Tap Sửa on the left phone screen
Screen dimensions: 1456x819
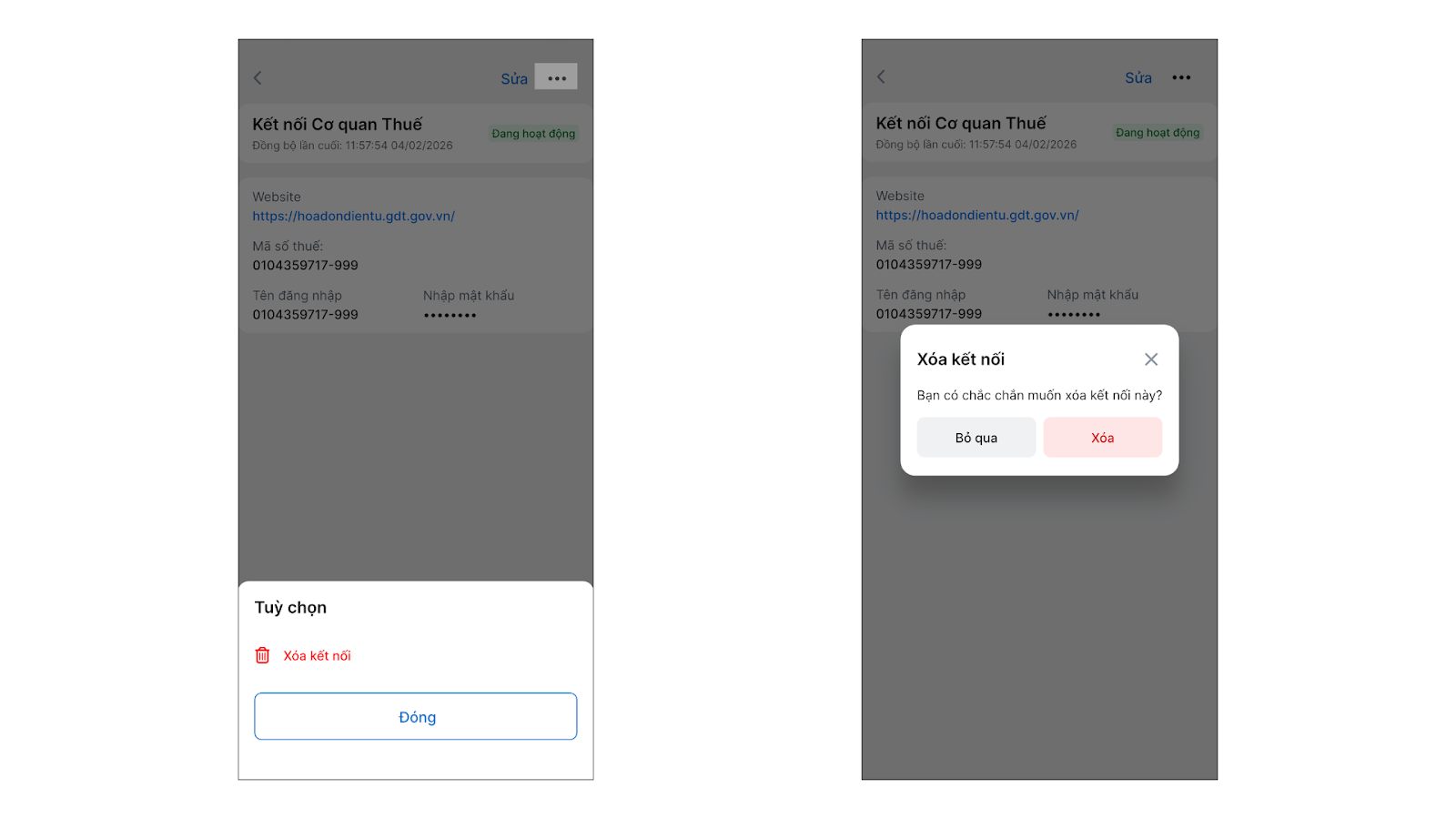514,79
